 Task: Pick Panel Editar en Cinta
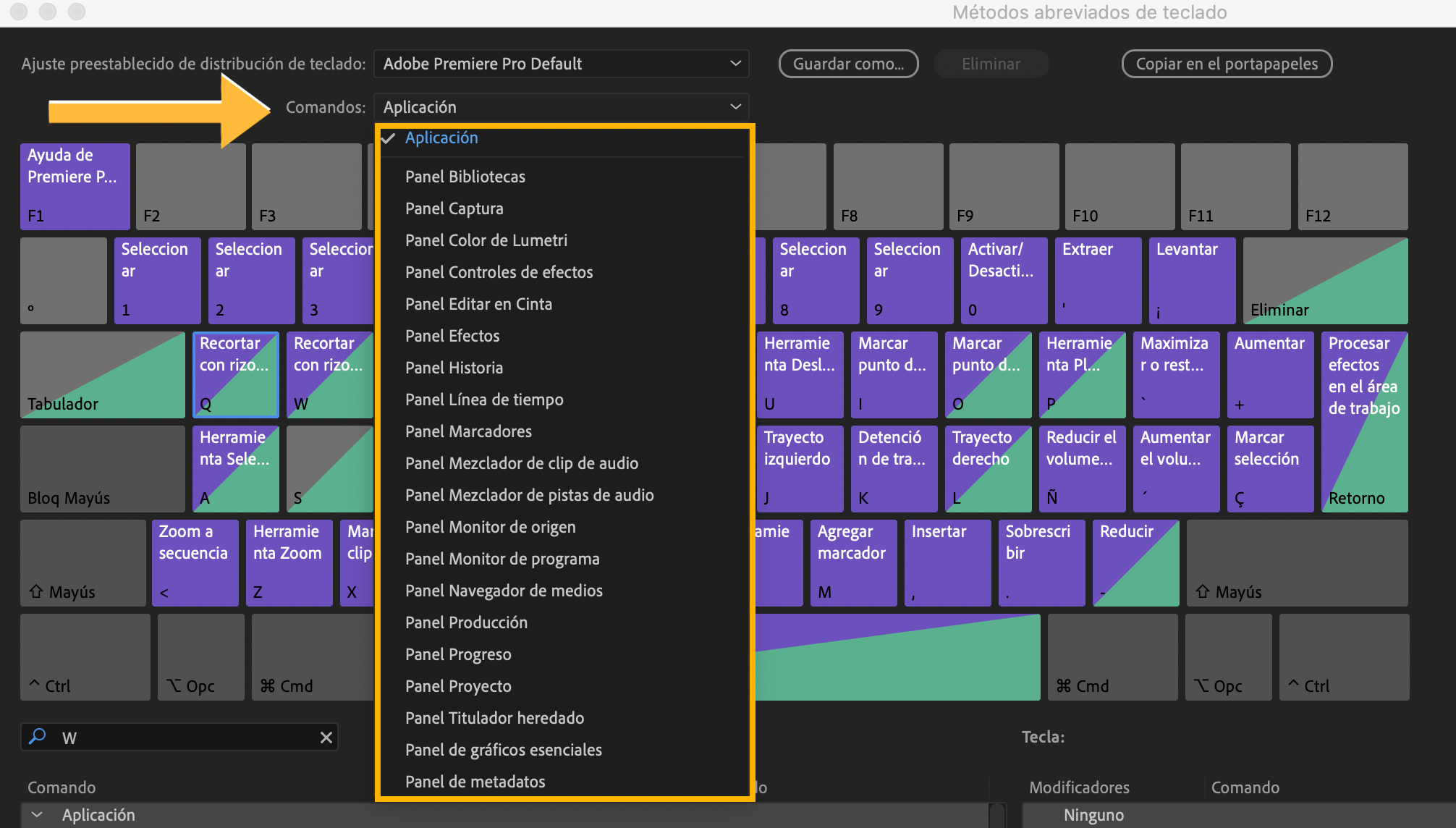click(478, 304)
